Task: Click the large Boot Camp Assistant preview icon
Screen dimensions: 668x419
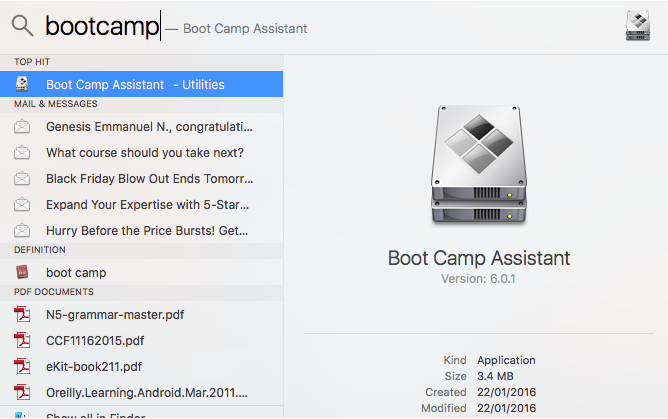Action: [x=479, y=164]
